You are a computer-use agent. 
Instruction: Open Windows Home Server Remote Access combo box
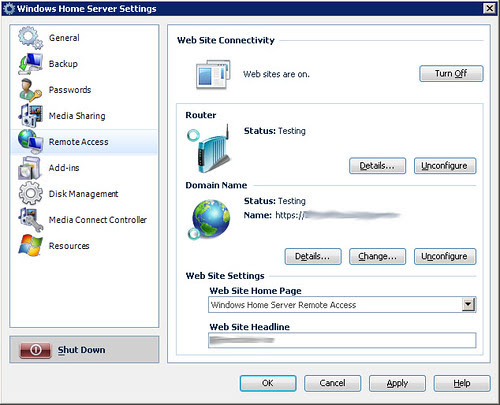pyautogui.click(x=342, y=305)
